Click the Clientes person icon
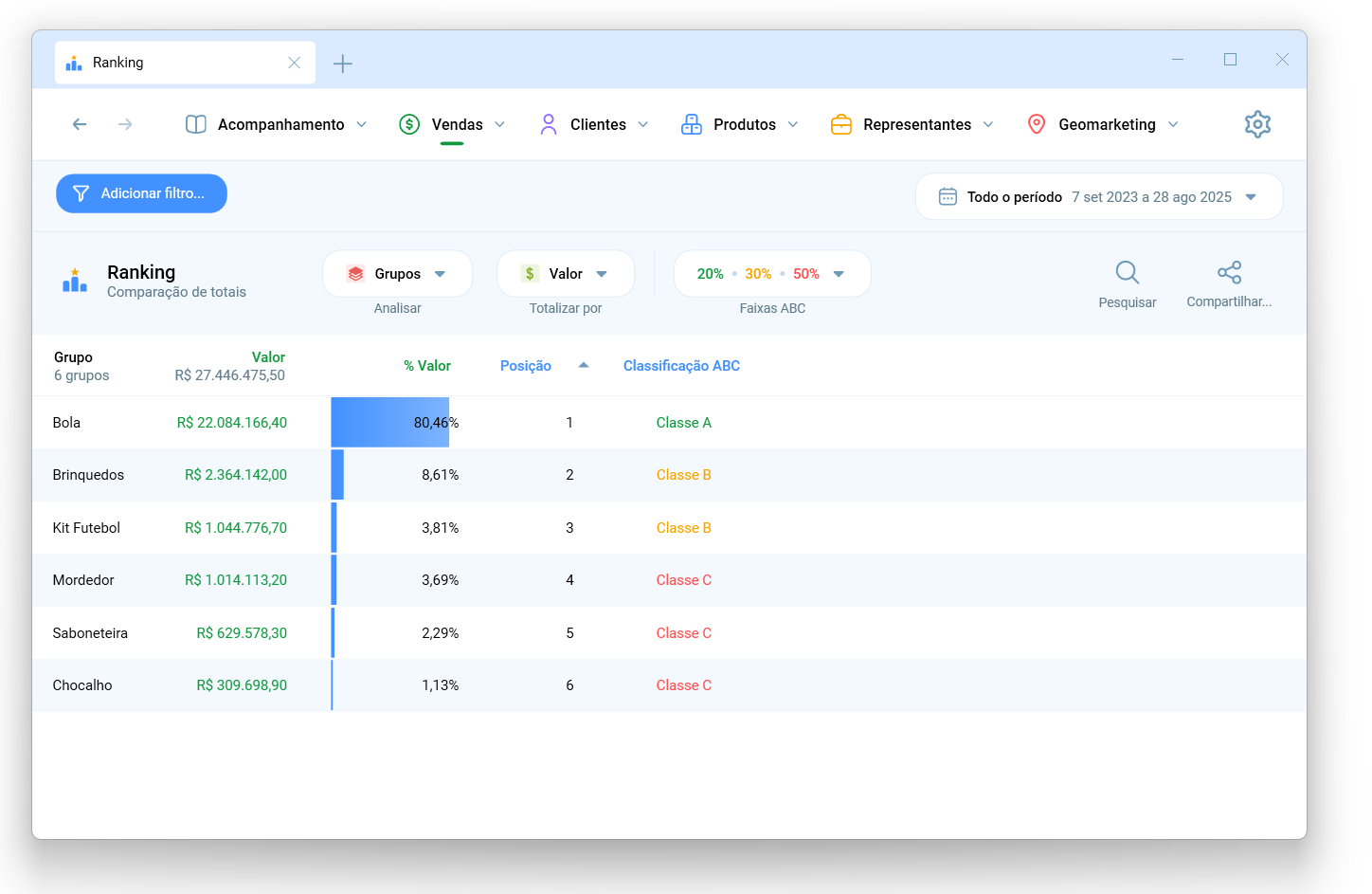This screenshot has height=894, width=1372. coord(549,124)
